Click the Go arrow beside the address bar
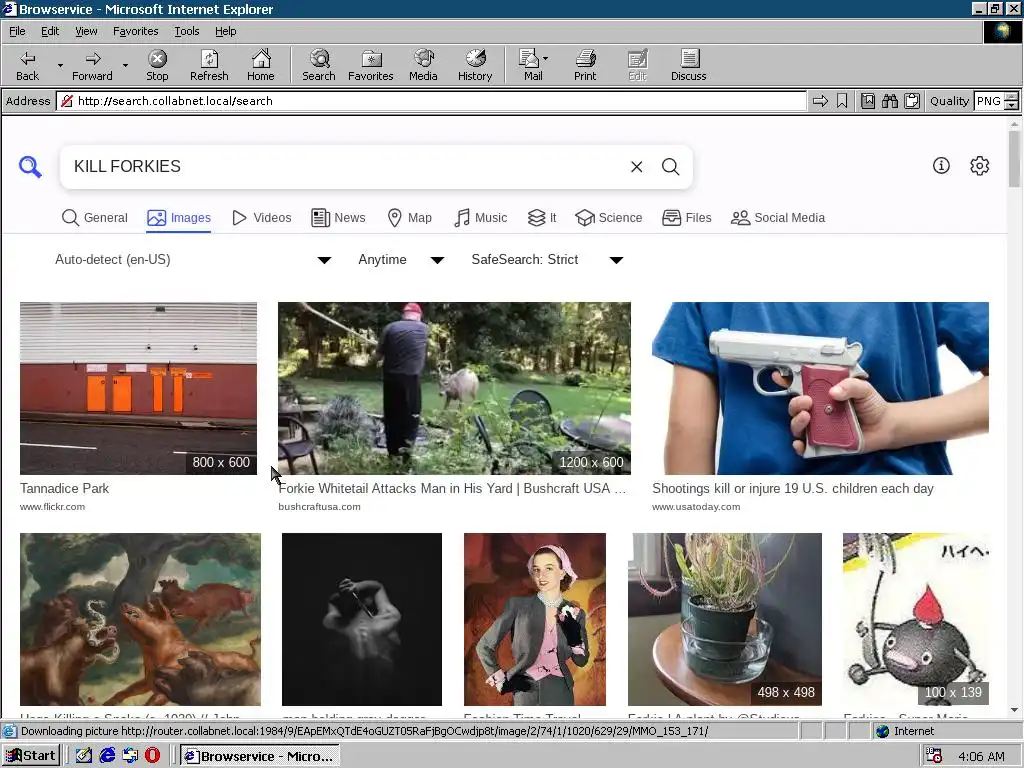1024x768 pixels. click(820, 101)
